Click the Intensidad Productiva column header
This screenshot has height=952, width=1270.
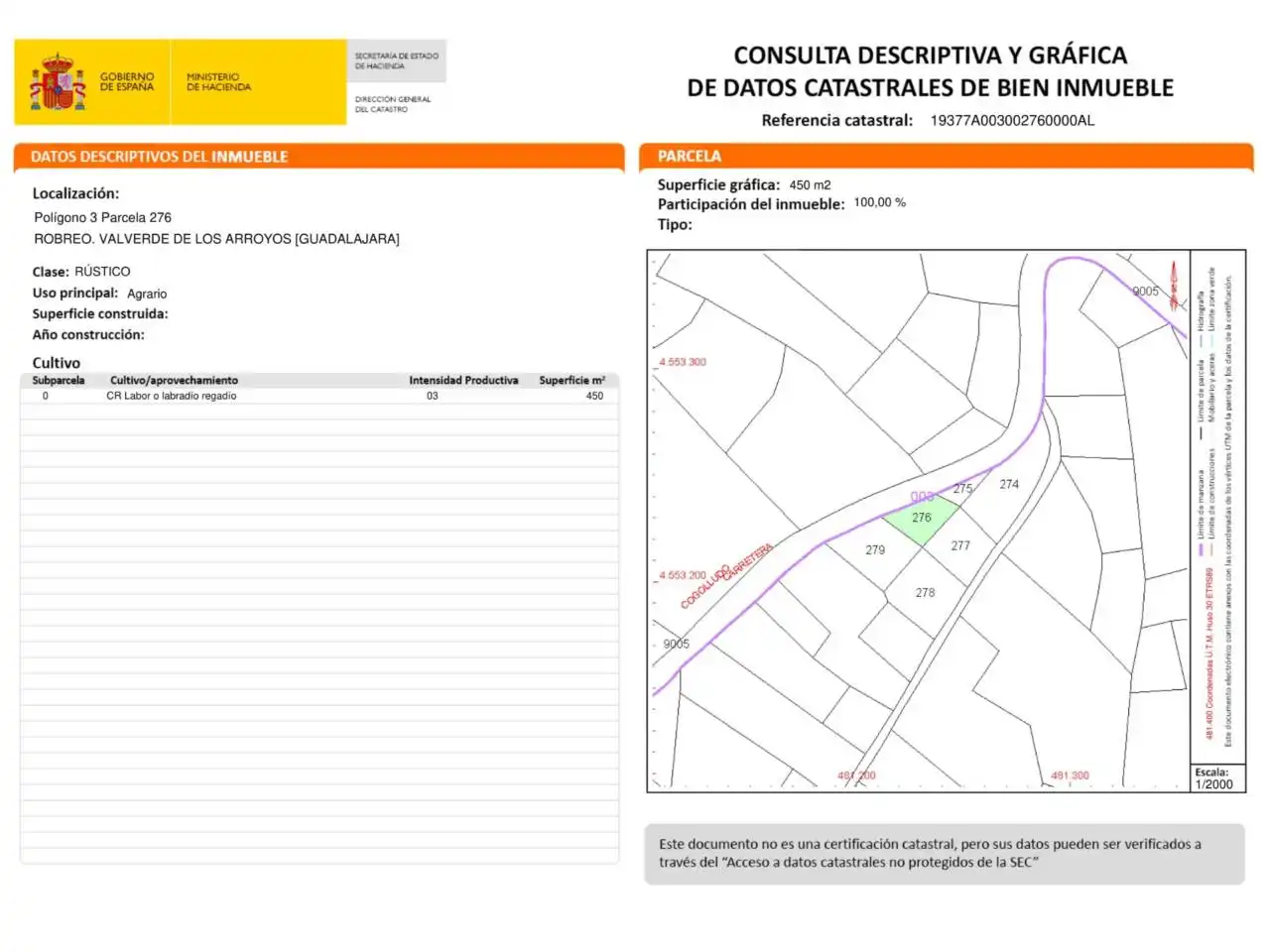(463, 381)
